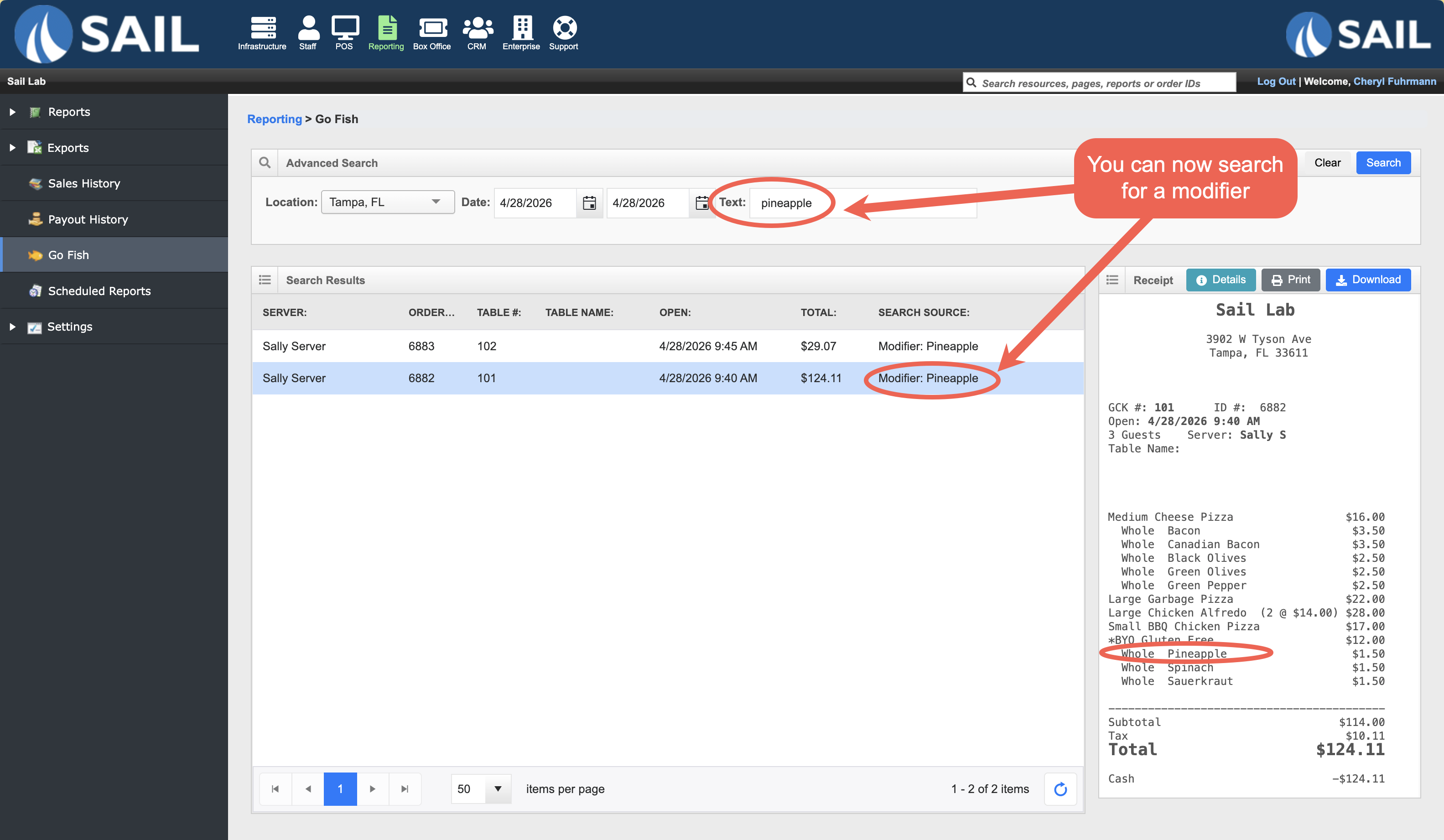The image size is (1444, 840).
Task: Refresh the search results grid
Action: (x=1060, y=789)
